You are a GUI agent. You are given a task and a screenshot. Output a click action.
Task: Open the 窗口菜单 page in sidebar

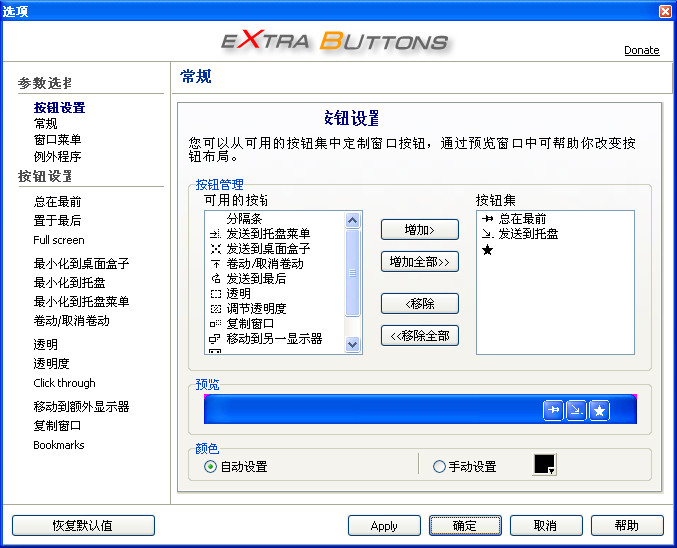[x=57, y=139]
